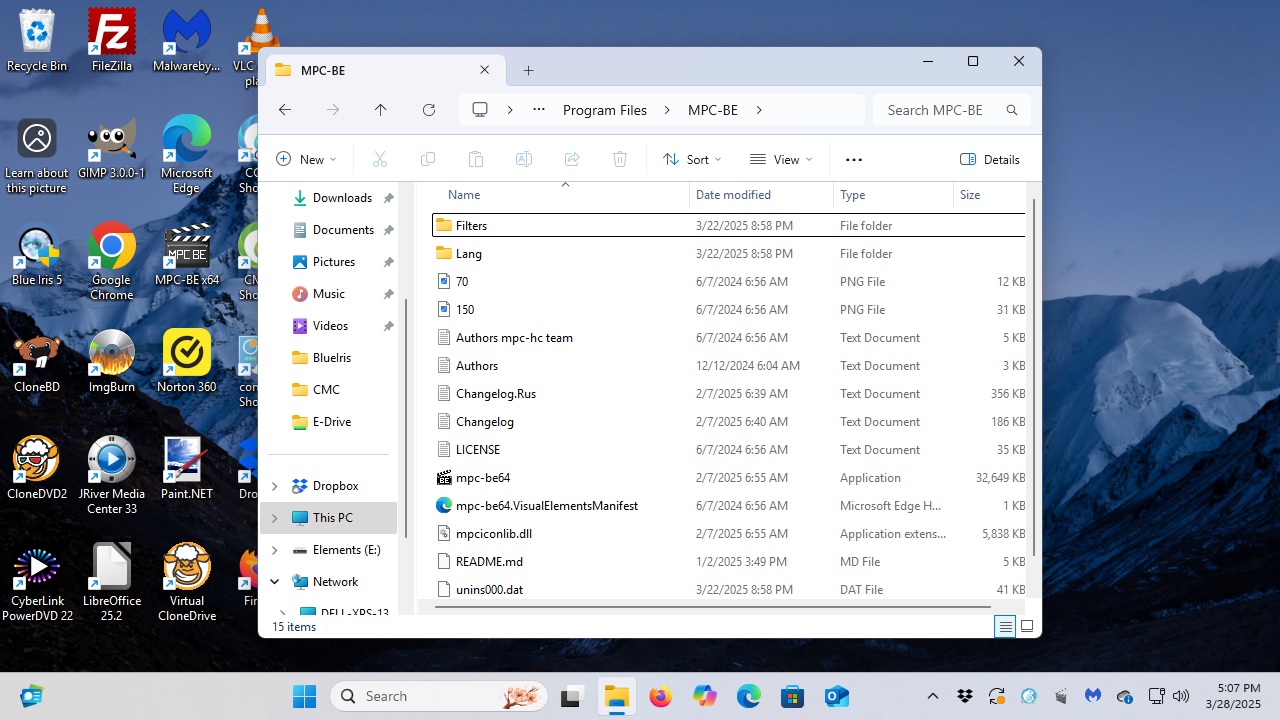The image size is (1280, 720).
Task: Click the Delete trash icon in toolbar
Action: 620,159
